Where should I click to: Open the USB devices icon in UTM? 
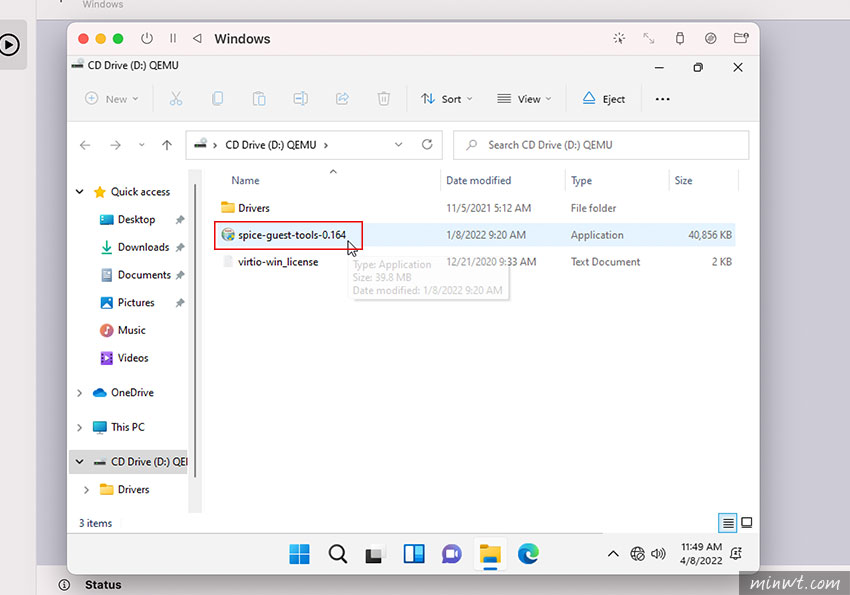[680, 38]
